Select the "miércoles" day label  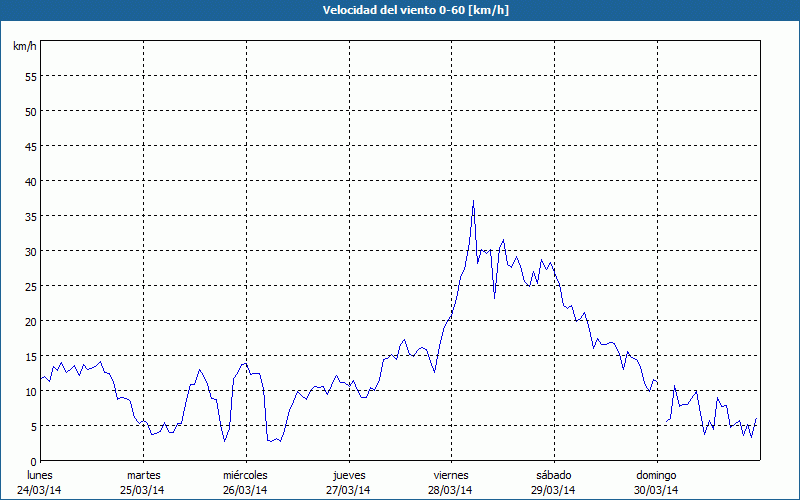(x=245, y=475)
